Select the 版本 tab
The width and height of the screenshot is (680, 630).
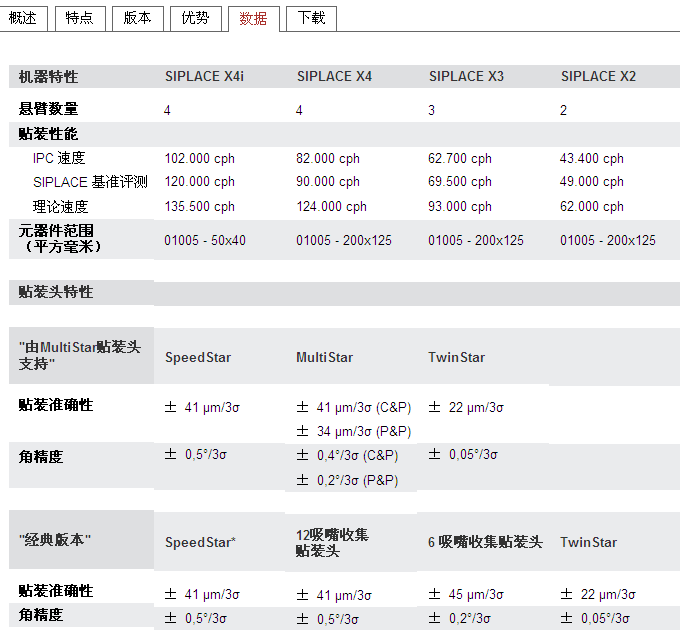[x=137, y=18]
